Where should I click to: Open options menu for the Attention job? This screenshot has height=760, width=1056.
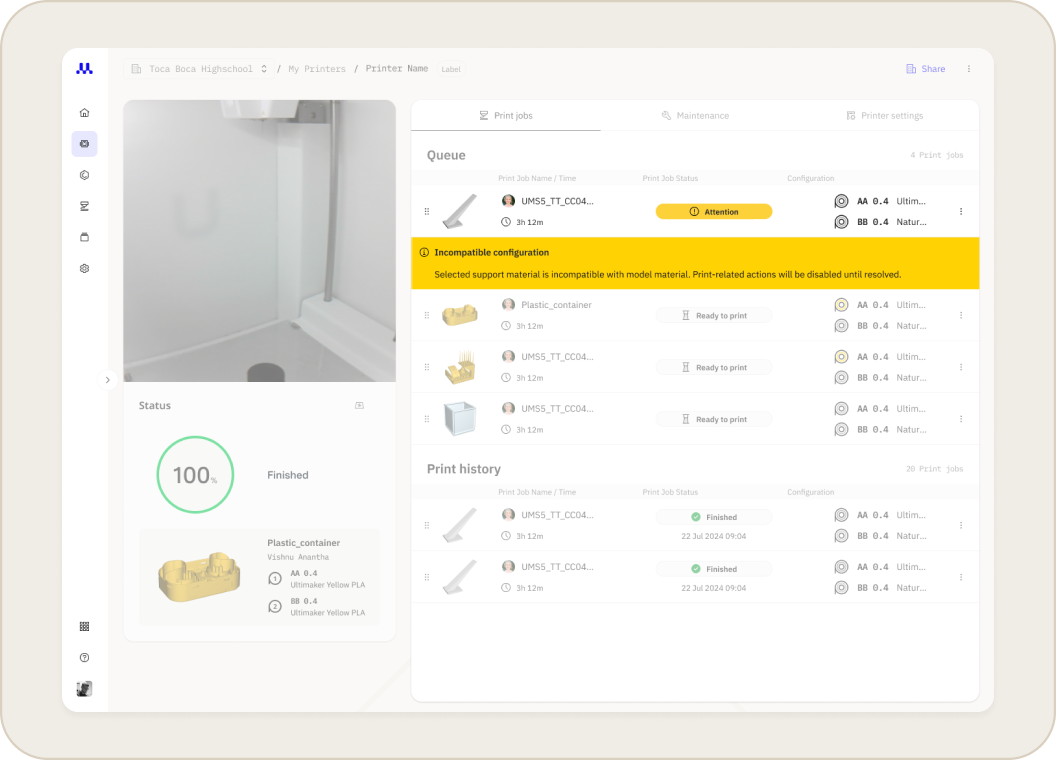[961, 212]
